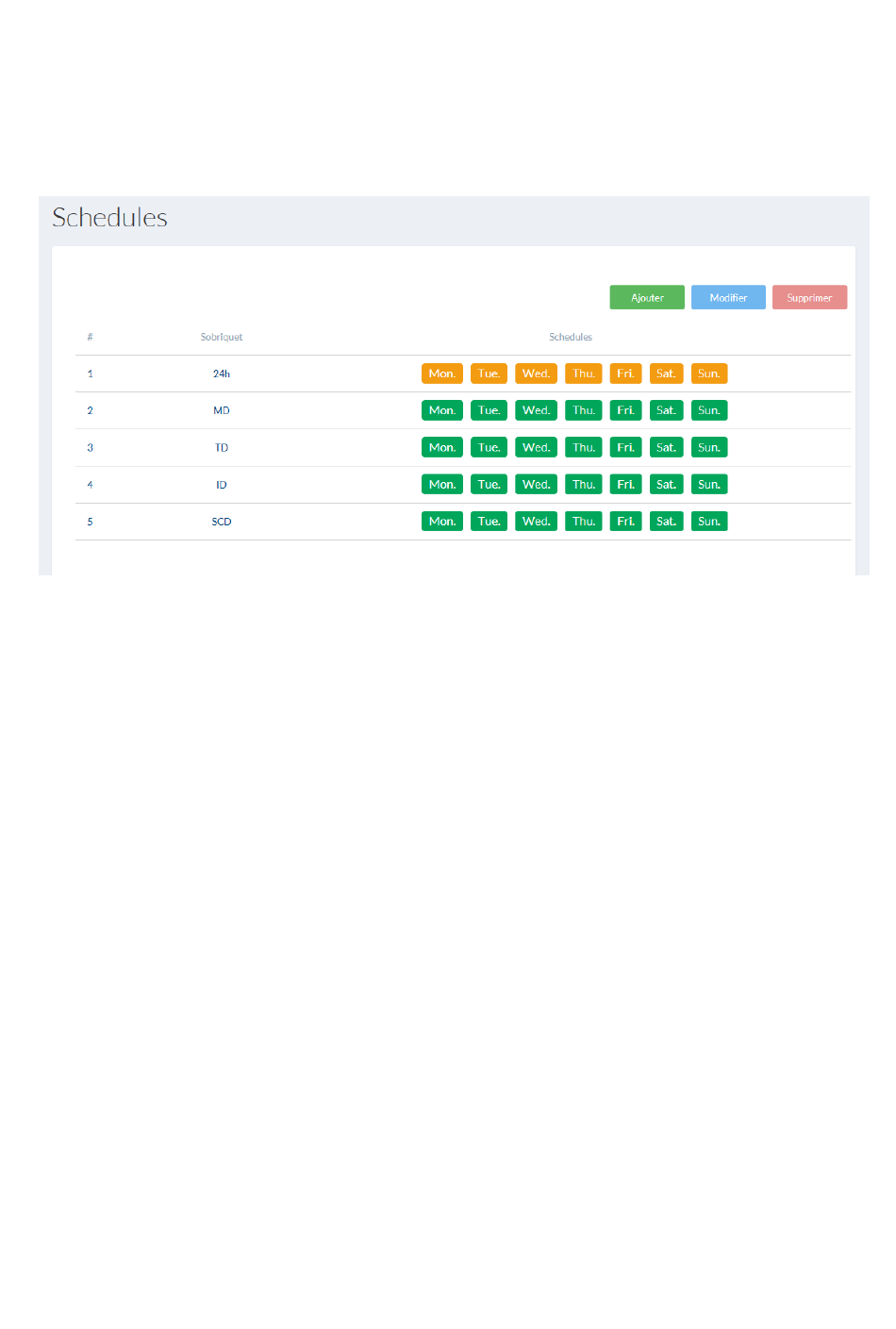This screenshot has width=896, height=1329.
Task: Pick Mon. badge in the TD row
Action: coord(442,447)
